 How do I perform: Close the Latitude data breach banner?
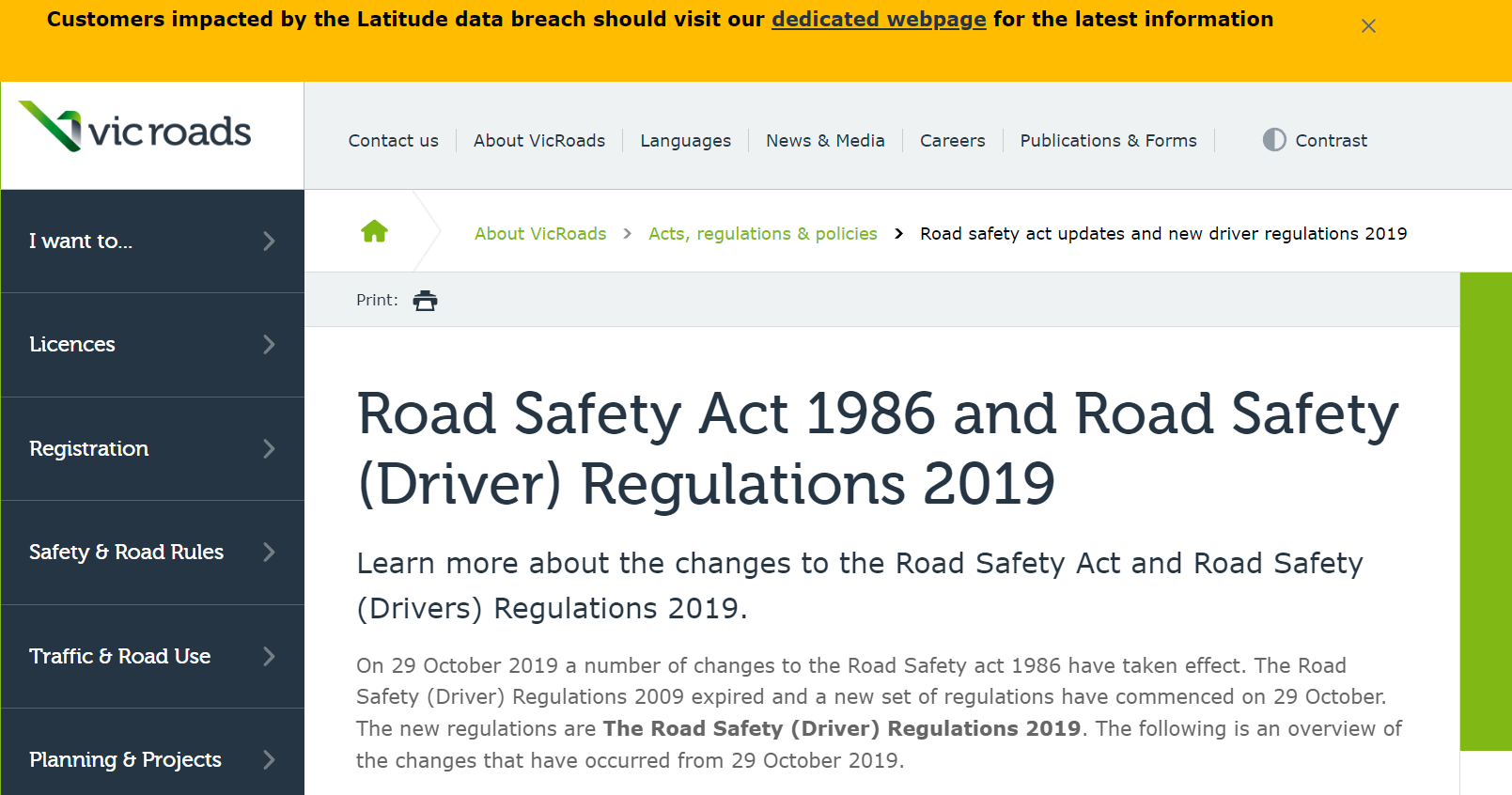[x=1368, y=26]
